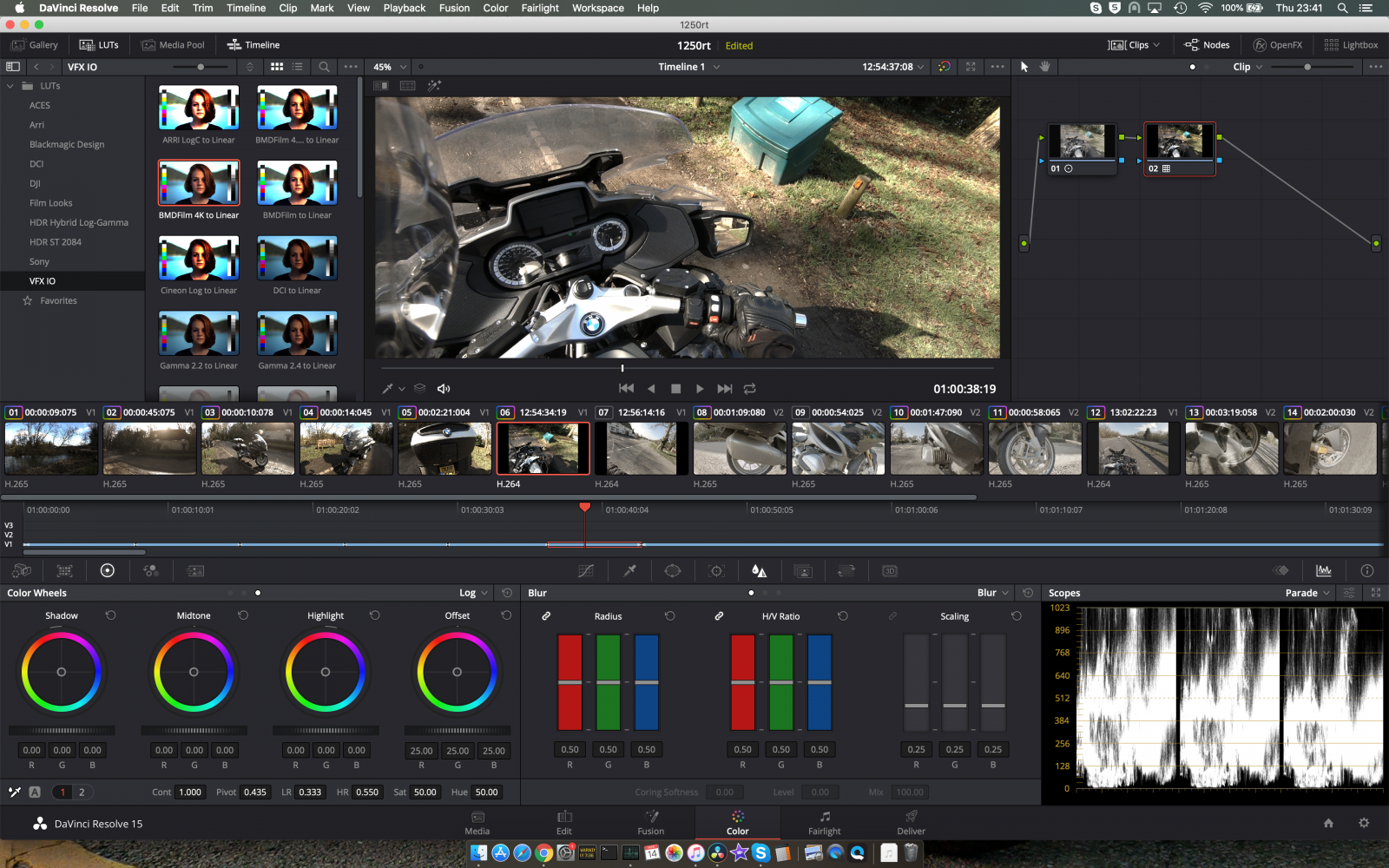1389x868 pixels.
Task: Open the timecode 12:54:37:08 dropdown
Action: [893, 67]
